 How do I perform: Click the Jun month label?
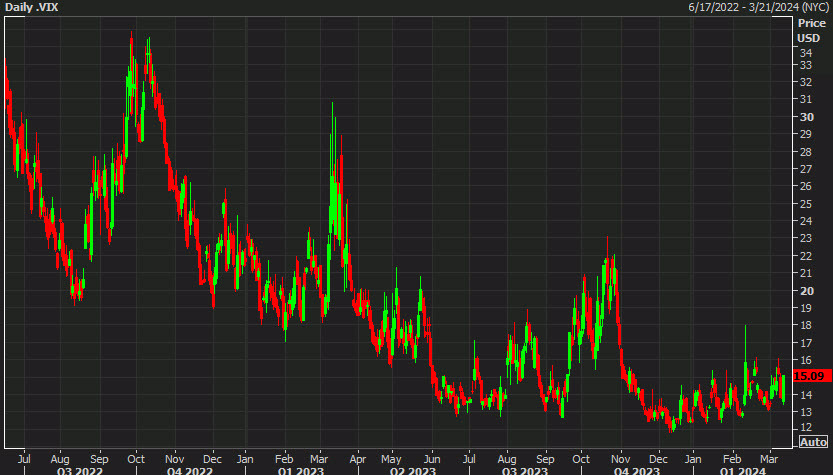(x=432, y=459)
